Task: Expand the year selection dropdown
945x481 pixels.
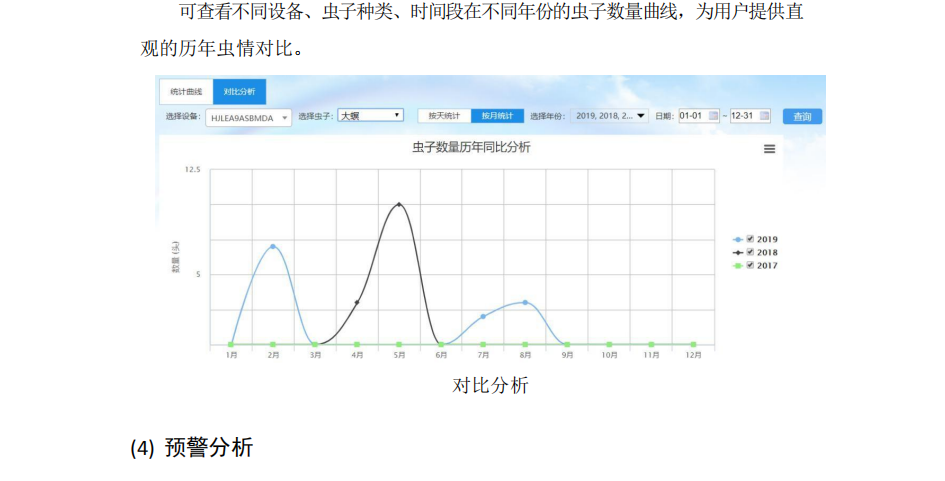Action: click(609, 116)
